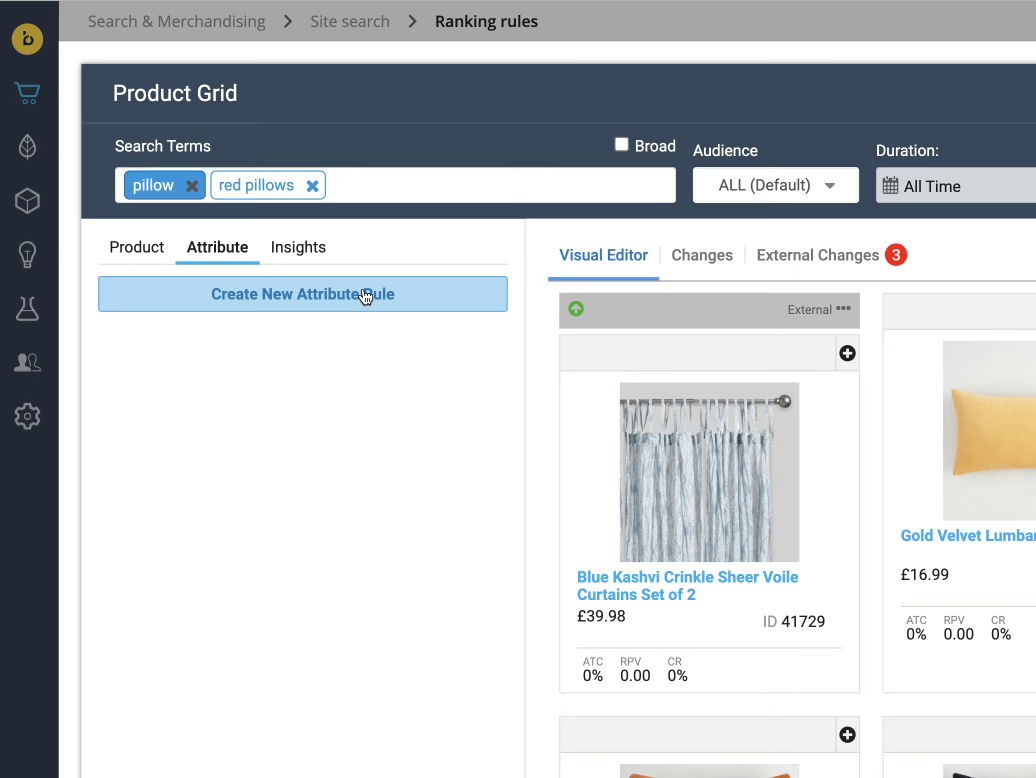Open the users audience sidebar section

pos(27,362)
